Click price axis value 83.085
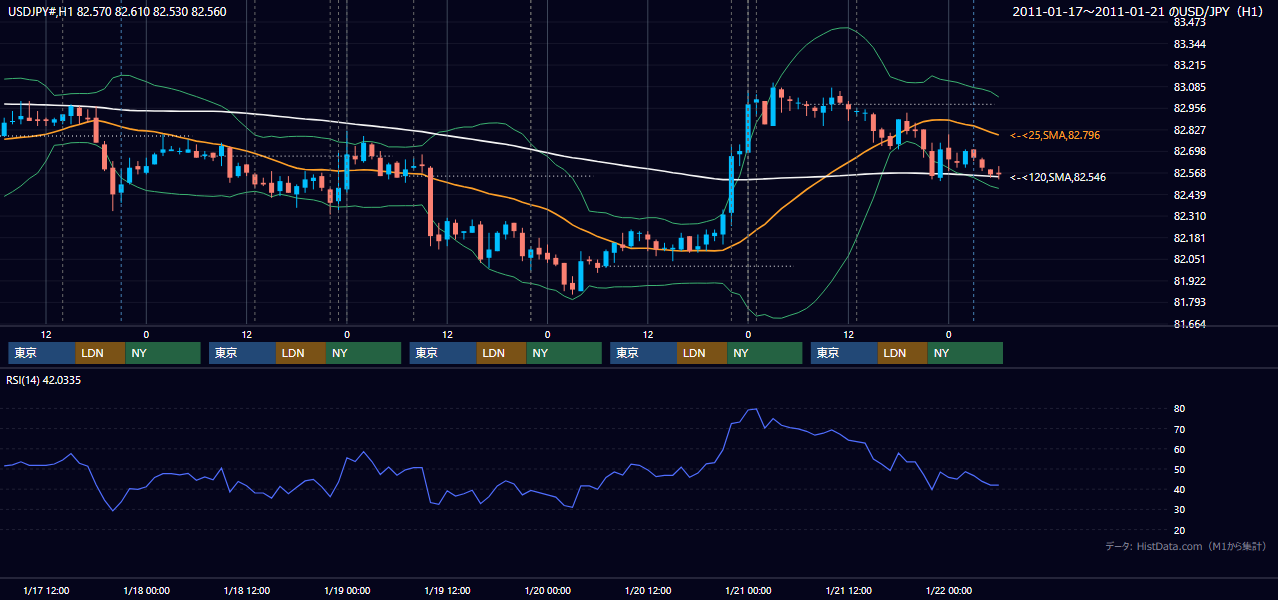Image resolution: width=1278 pixels, height=600 pixels. coord(1190,87)
